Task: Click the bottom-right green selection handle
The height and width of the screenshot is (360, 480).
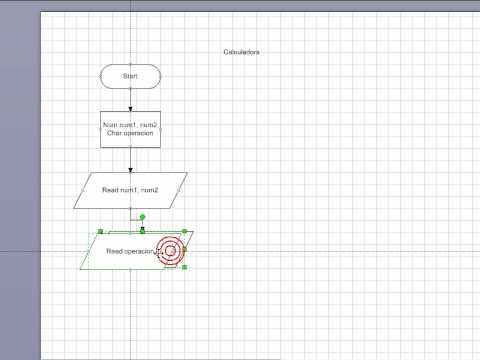Action: (x=185, y=267)
